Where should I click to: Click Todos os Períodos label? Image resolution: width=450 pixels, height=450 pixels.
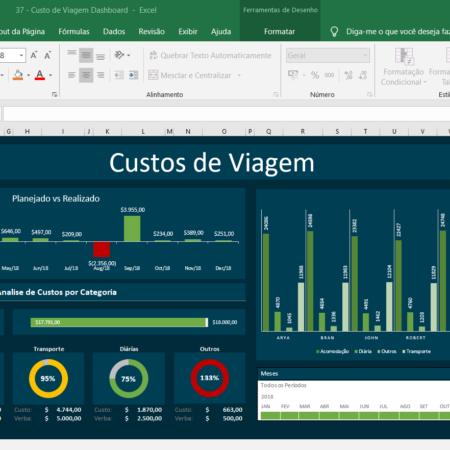pos(283,385)
